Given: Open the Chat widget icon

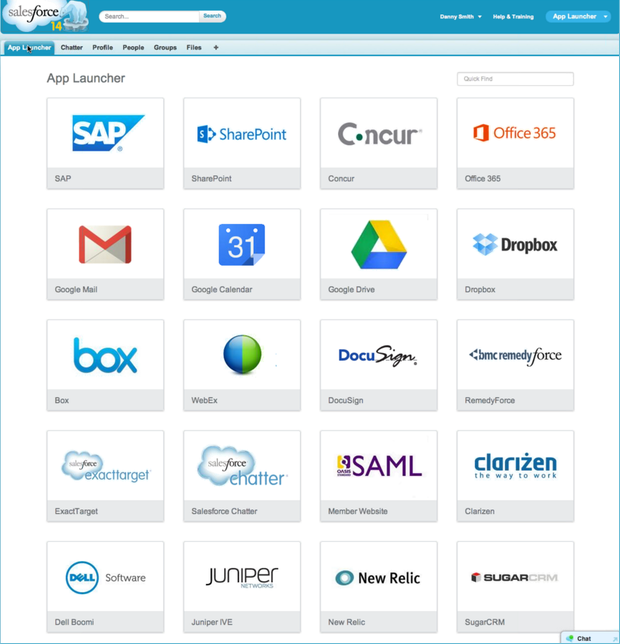Looking at the screenshot, I should pos(569,638).
